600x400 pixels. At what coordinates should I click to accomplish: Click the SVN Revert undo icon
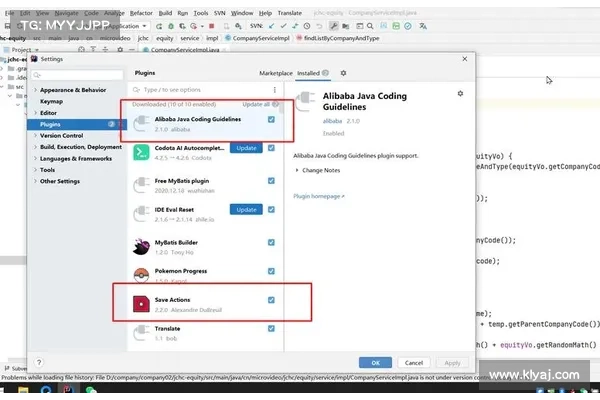(x=319, y=26)
